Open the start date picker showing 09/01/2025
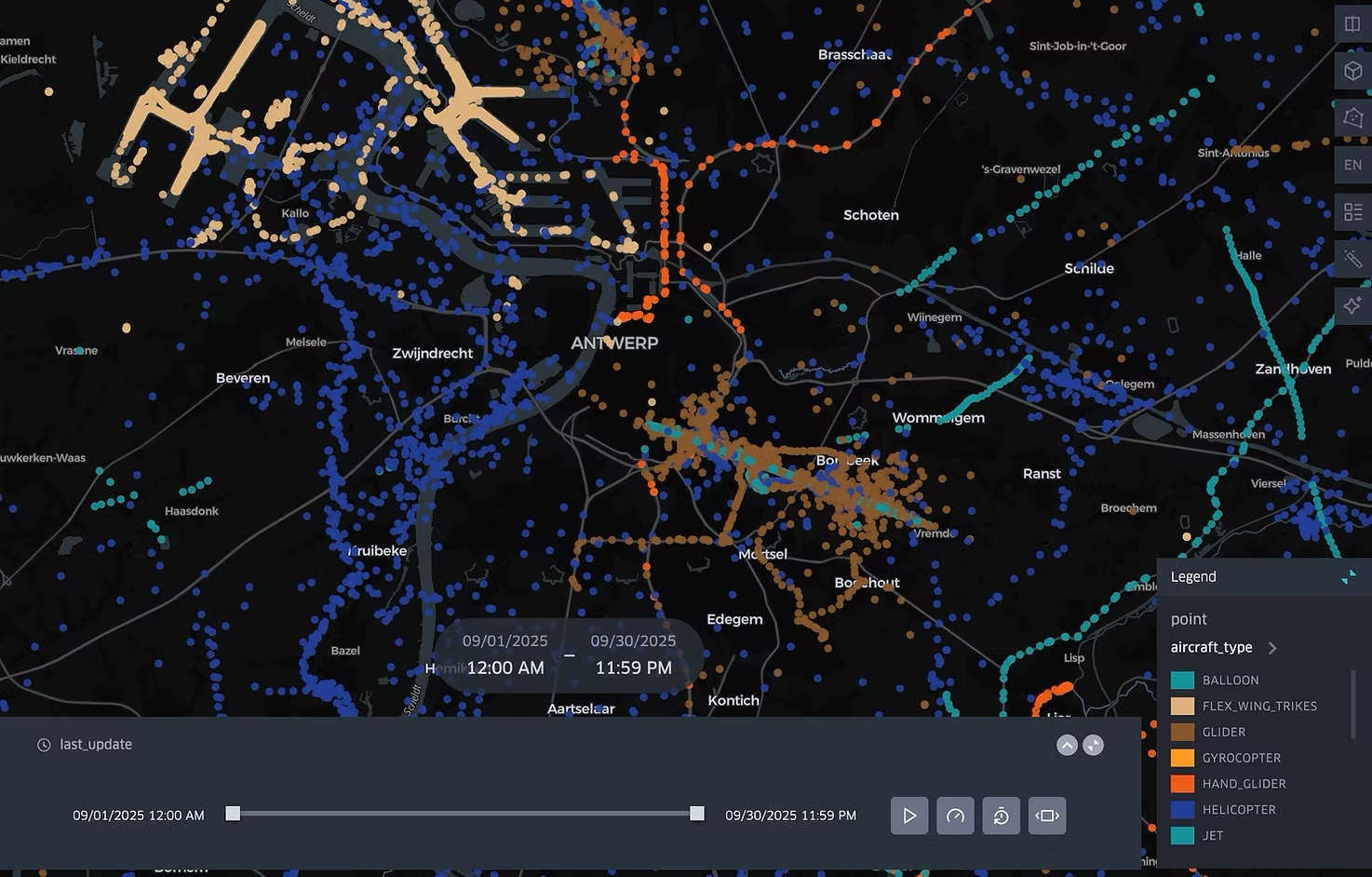The image size is (1372, 877). (x=504, y=641)
